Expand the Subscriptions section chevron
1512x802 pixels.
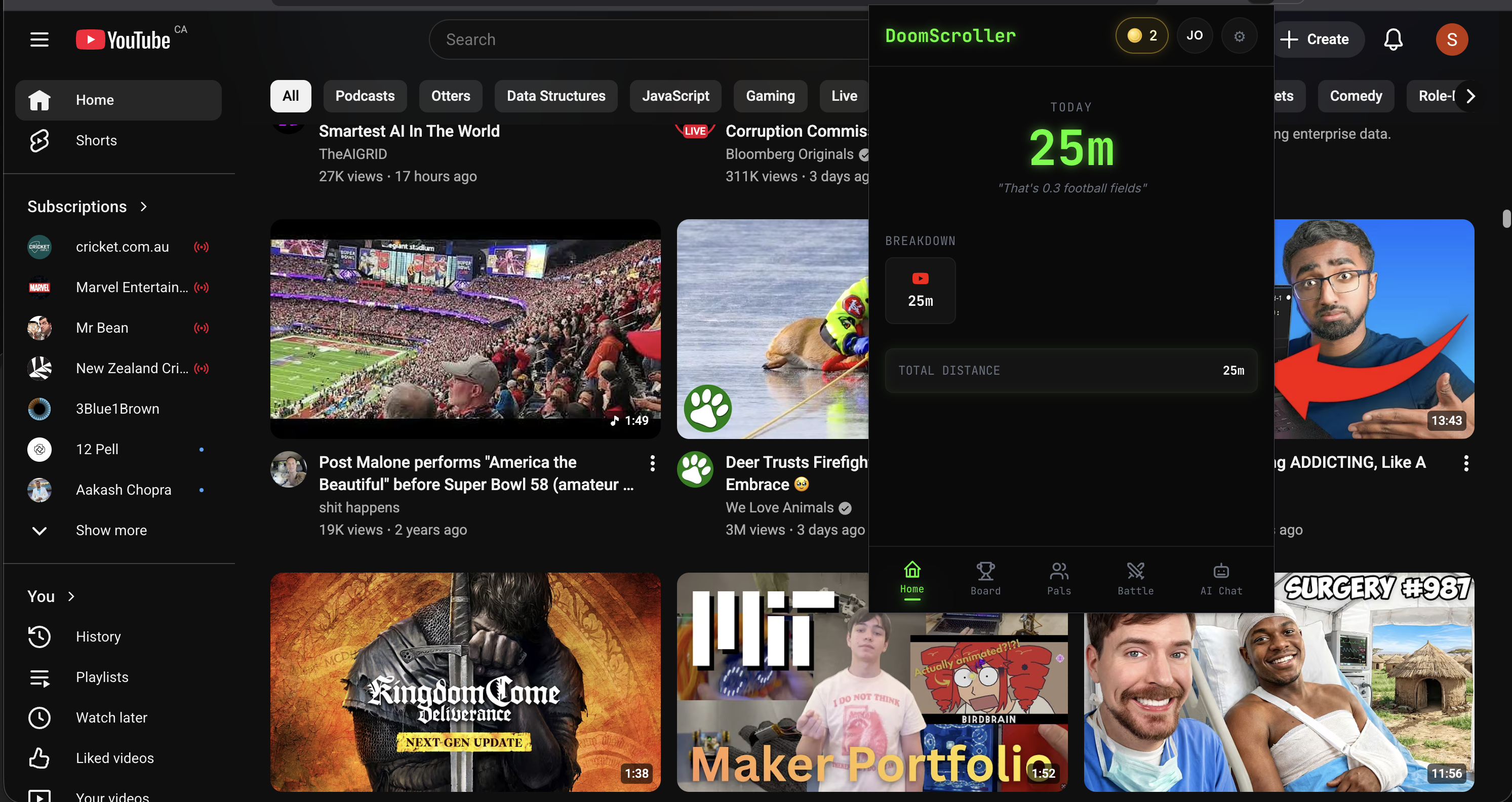pyautogui.click(x=144, y=207)
